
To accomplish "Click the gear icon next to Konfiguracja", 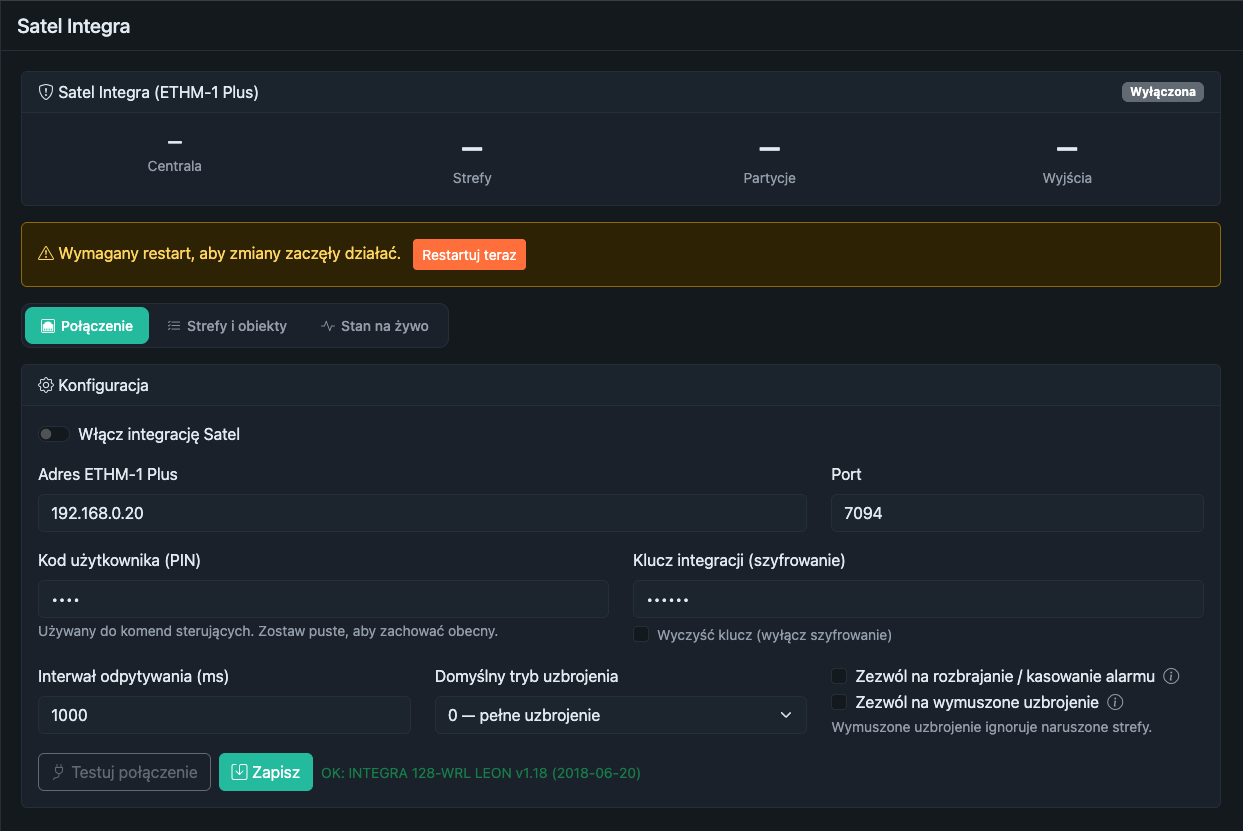I will (46, 385).
